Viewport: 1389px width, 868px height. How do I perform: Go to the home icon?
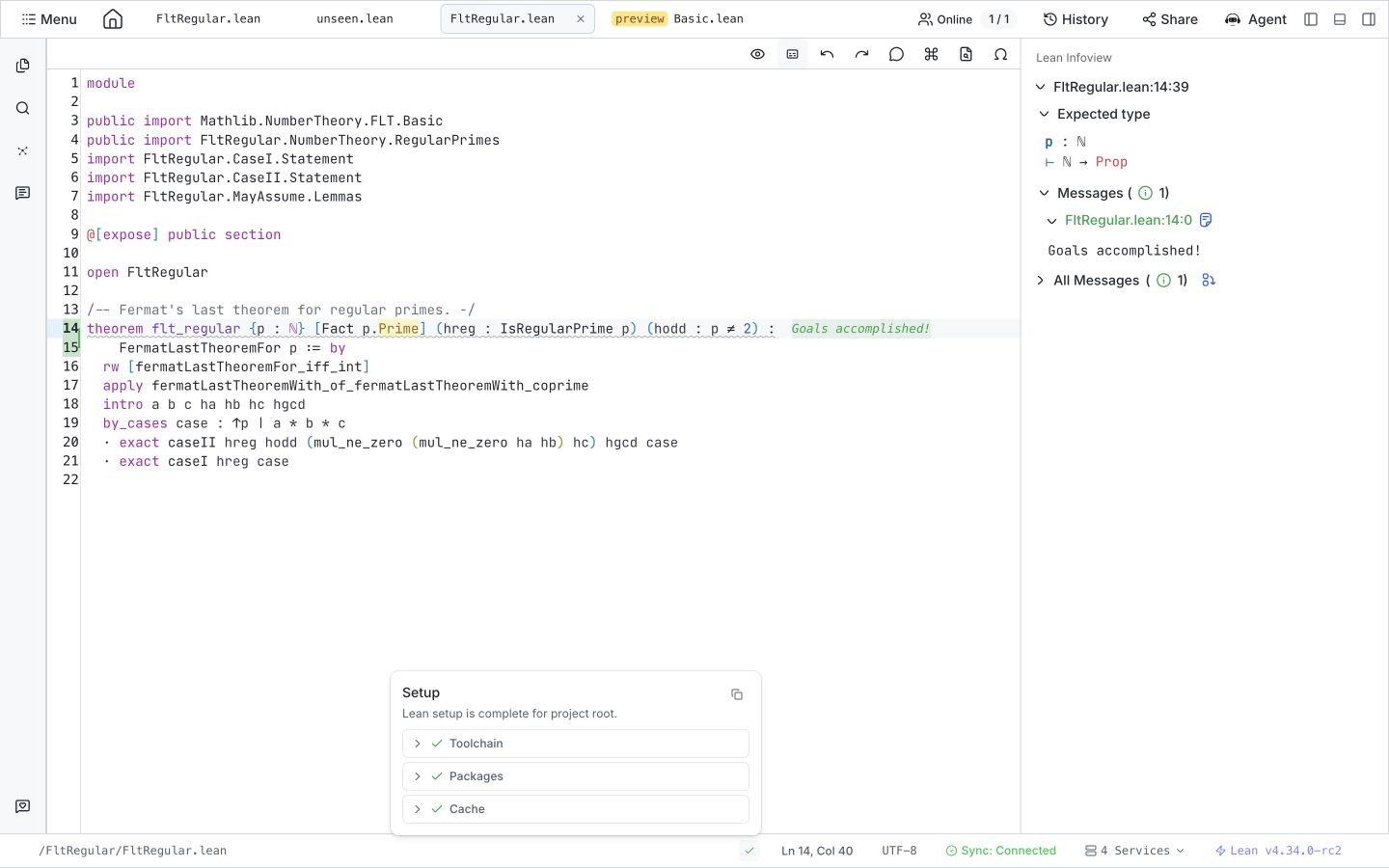coord(113,19)
